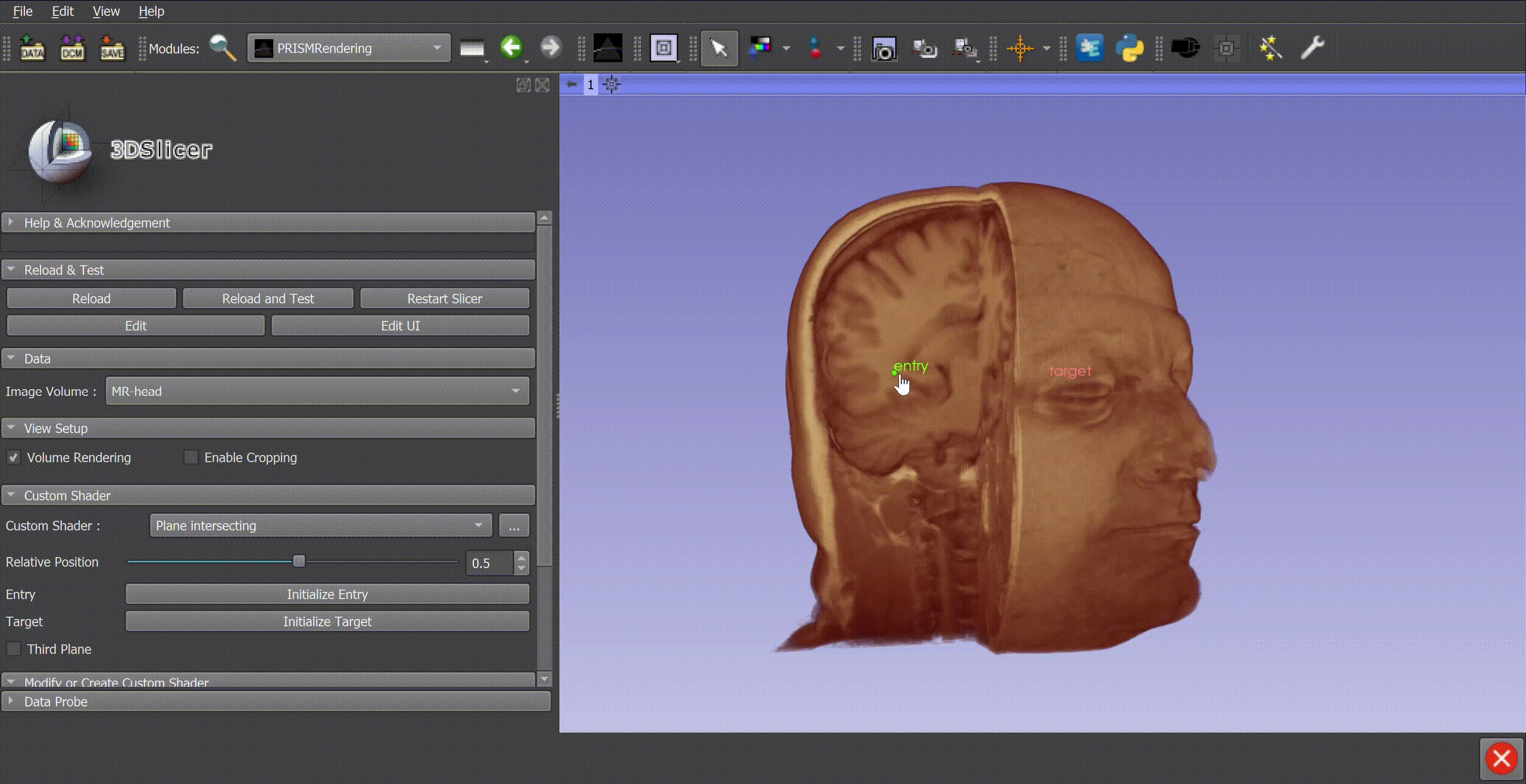The height and width of the screenshot is (784, 1526).
Task: Expand the Help & Acknowledgement section
Action: (x=97, y=223)
